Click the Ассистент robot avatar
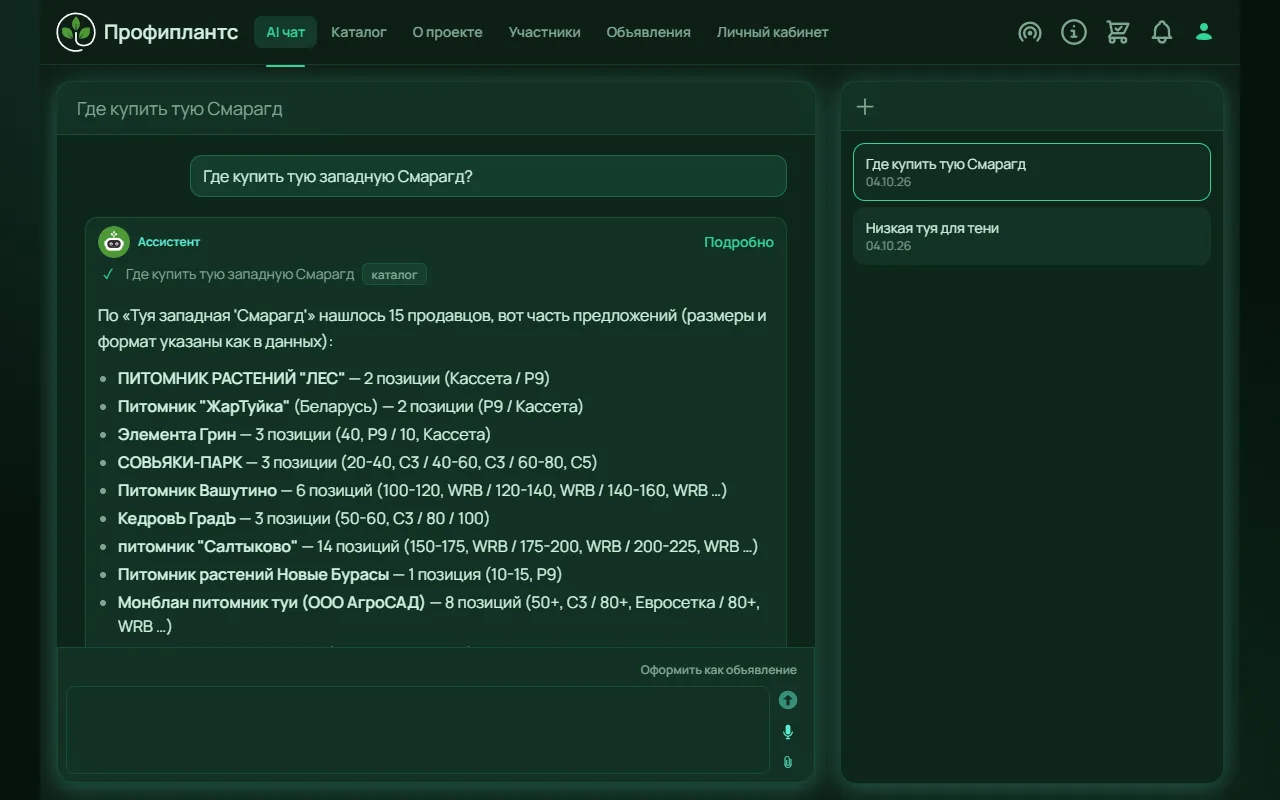The image size is (1280, 800). click(114, 242)
